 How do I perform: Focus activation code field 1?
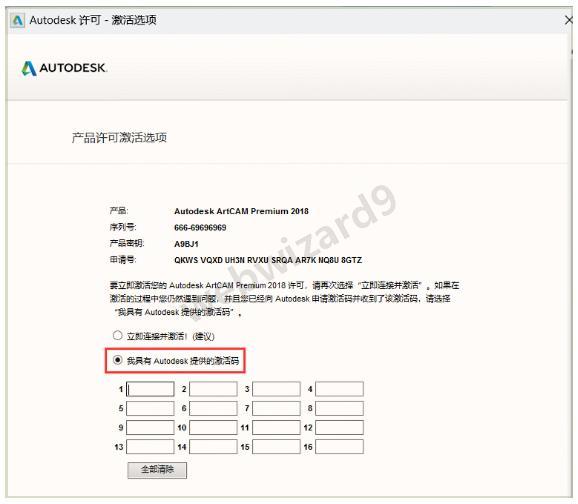150,389
